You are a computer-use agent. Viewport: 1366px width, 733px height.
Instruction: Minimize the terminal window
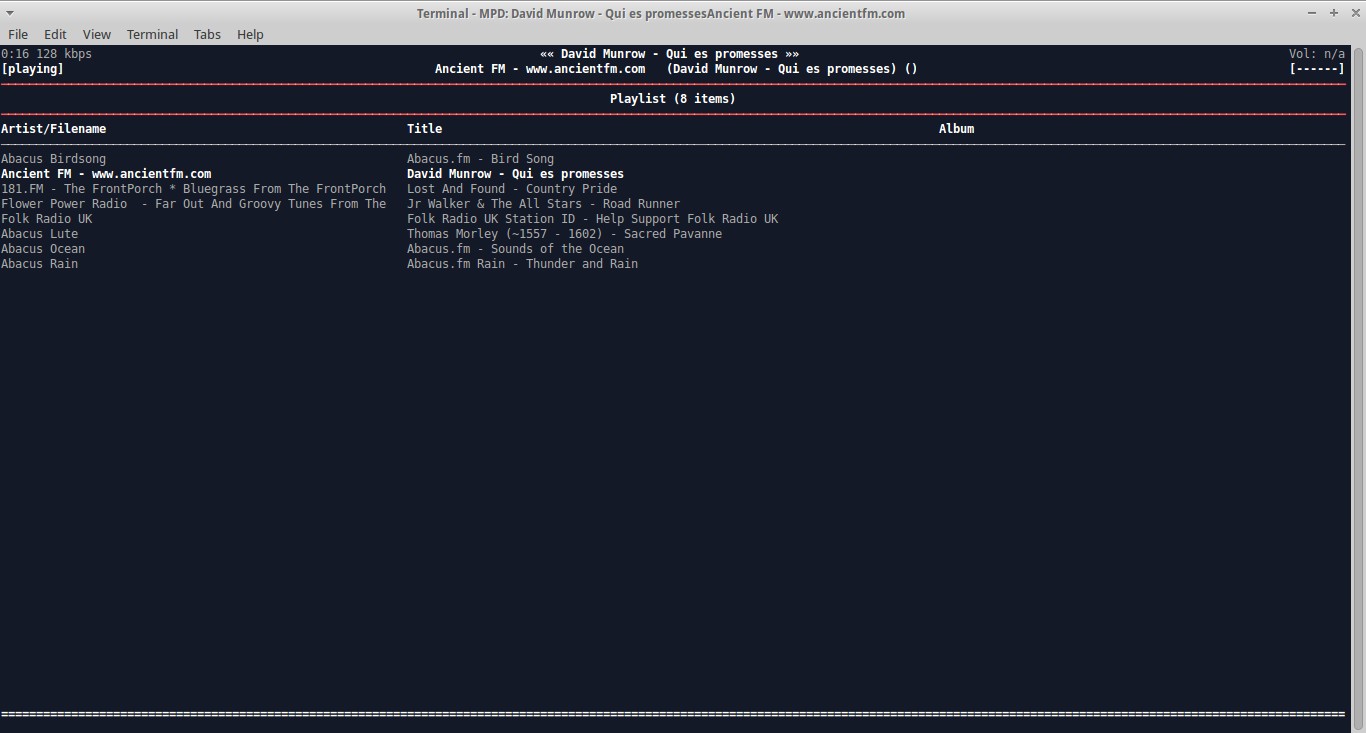[x=1312, y=13]
